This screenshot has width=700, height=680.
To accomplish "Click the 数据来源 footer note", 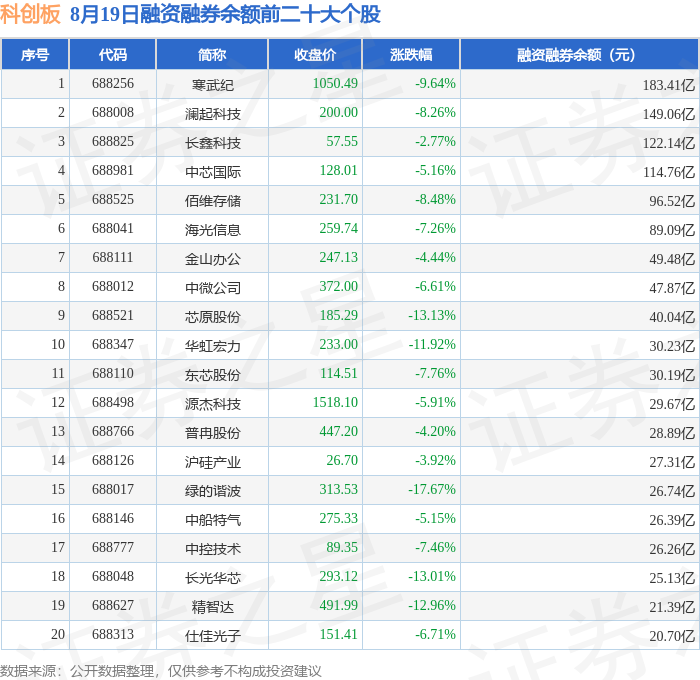I will [x=161, y=671].
